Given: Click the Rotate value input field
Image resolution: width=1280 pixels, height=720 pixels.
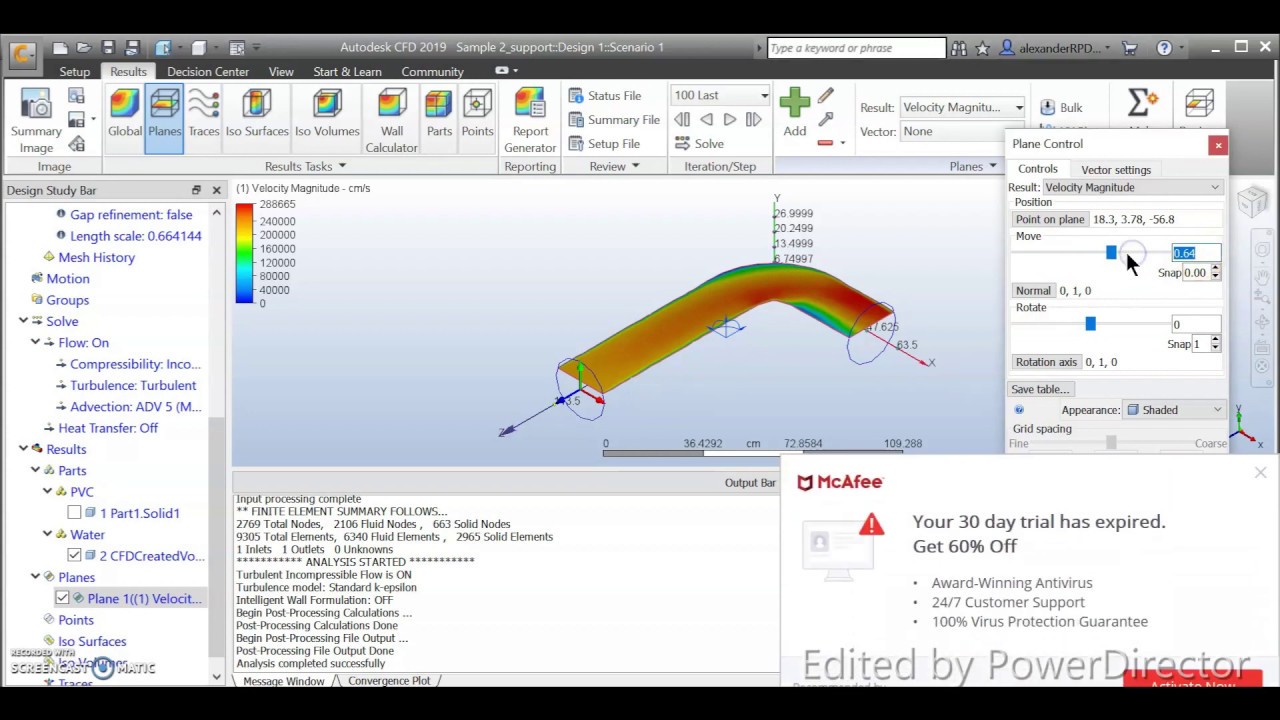Looking at the screenshot, I should click(x=1196, y=324).
